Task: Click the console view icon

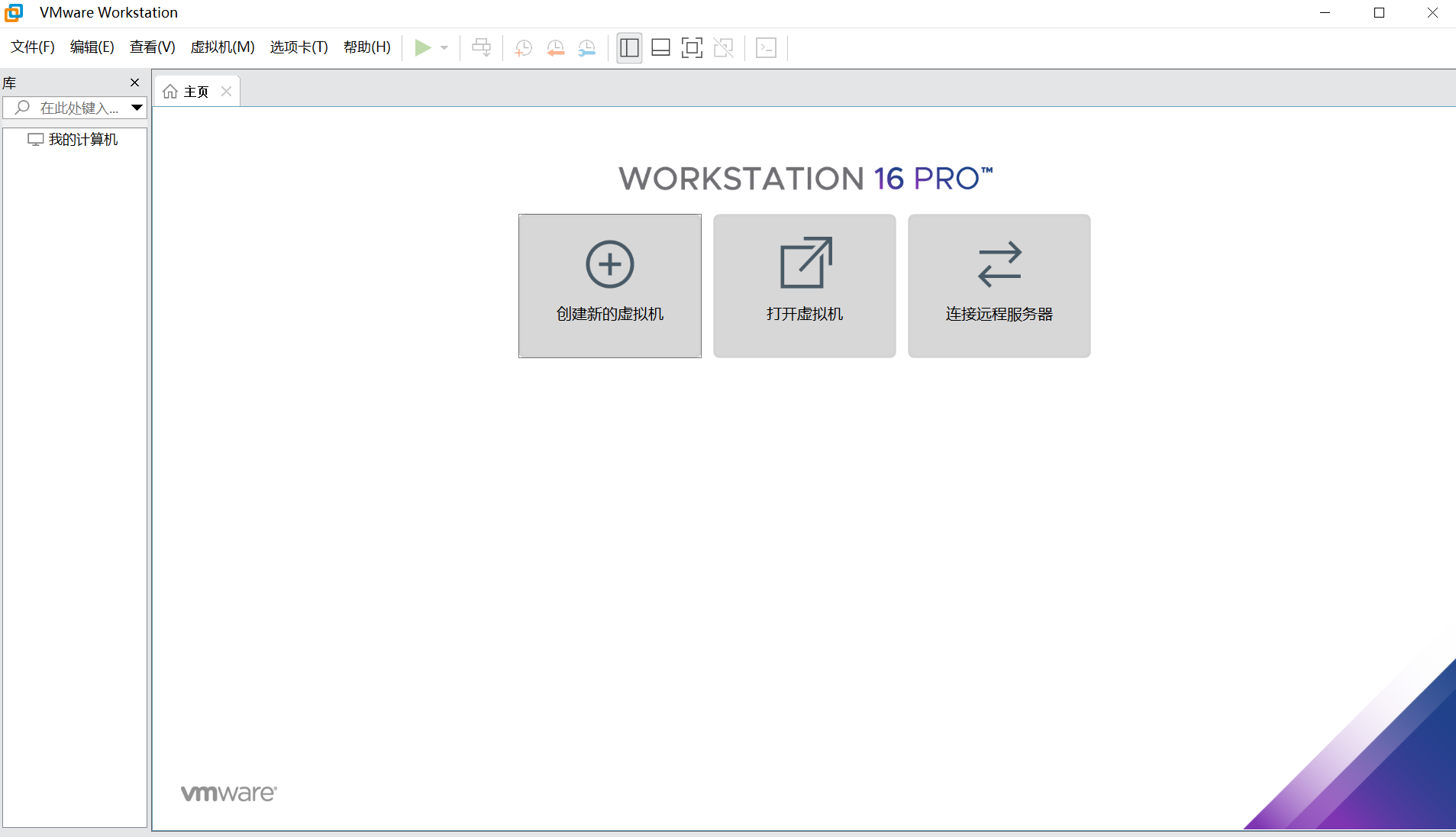Action: 766,47
